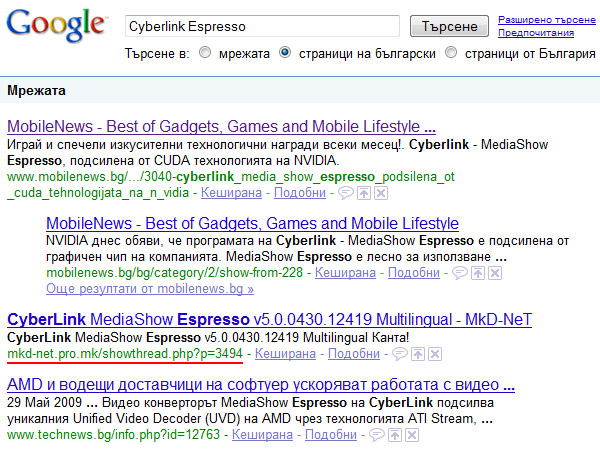Open CyberLink MediaShow Espresso MkD-NeT title
This screenshot has width=600, height=449.
(x=269, y=319)
